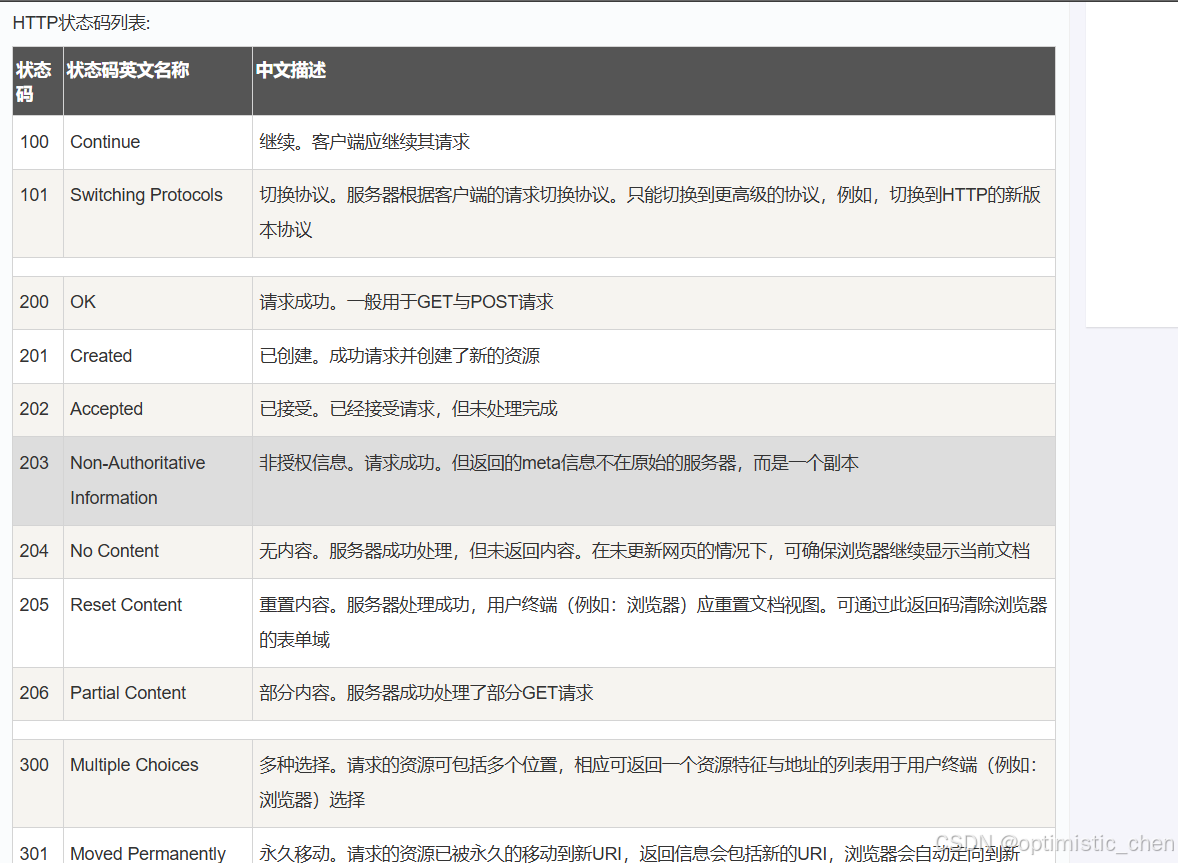Viewport: 1178px width, 863px height.
Task: Click the description starting '多种选择。请求的资源'
Action: coord(654,783)
